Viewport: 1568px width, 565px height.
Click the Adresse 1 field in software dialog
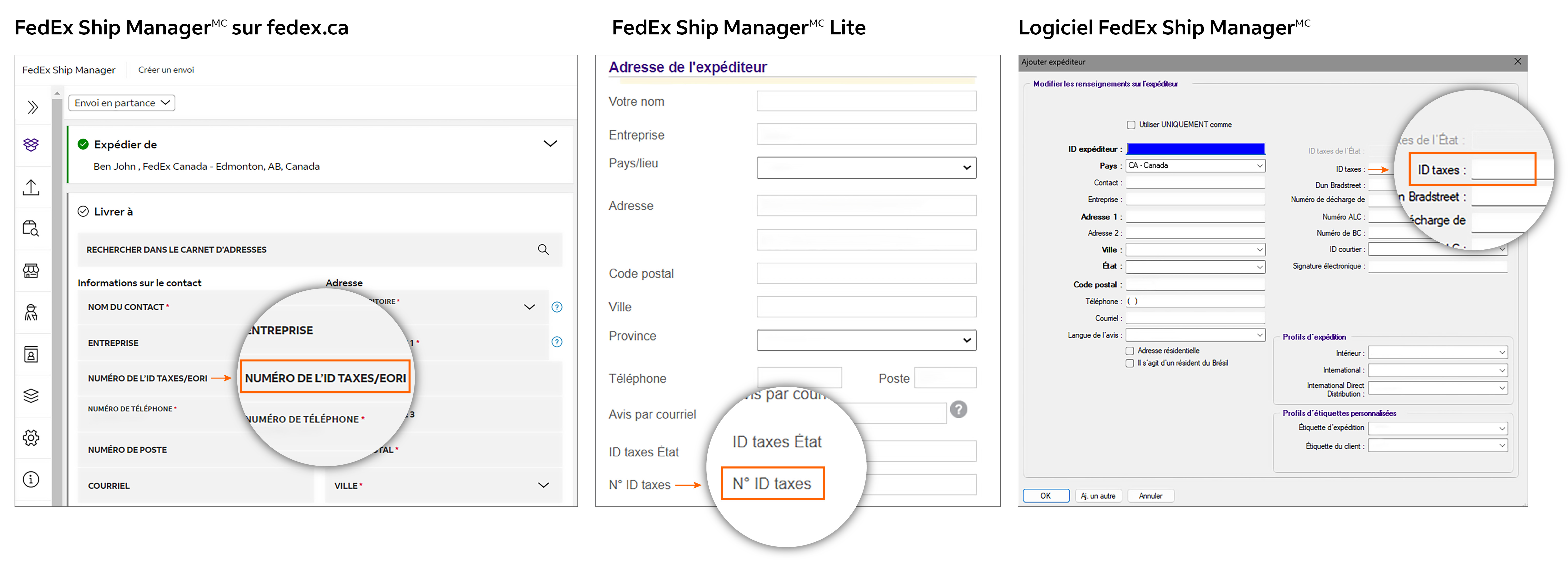coord(1196,217)
